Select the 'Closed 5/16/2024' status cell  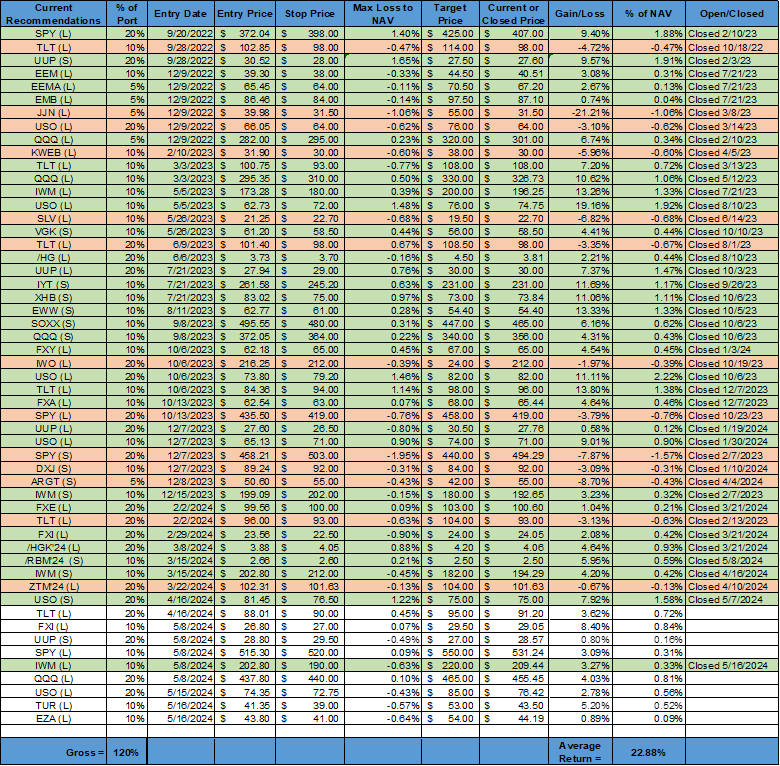pos(732,666)
